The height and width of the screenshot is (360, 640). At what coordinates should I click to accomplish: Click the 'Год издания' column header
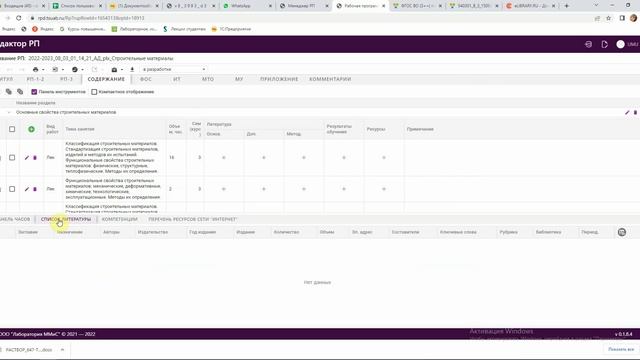coord(202,232)
